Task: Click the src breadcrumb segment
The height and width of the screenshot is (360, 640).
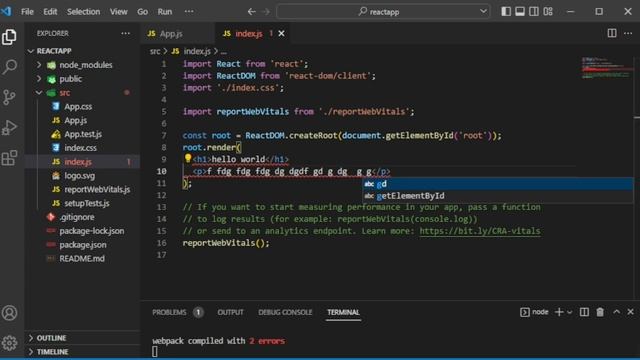Action: [155, 51]
